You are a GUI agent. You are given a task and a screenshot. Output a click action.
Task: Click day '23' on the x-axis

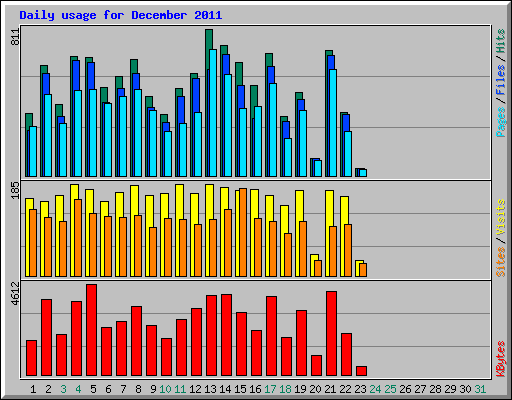coord(360,389)
